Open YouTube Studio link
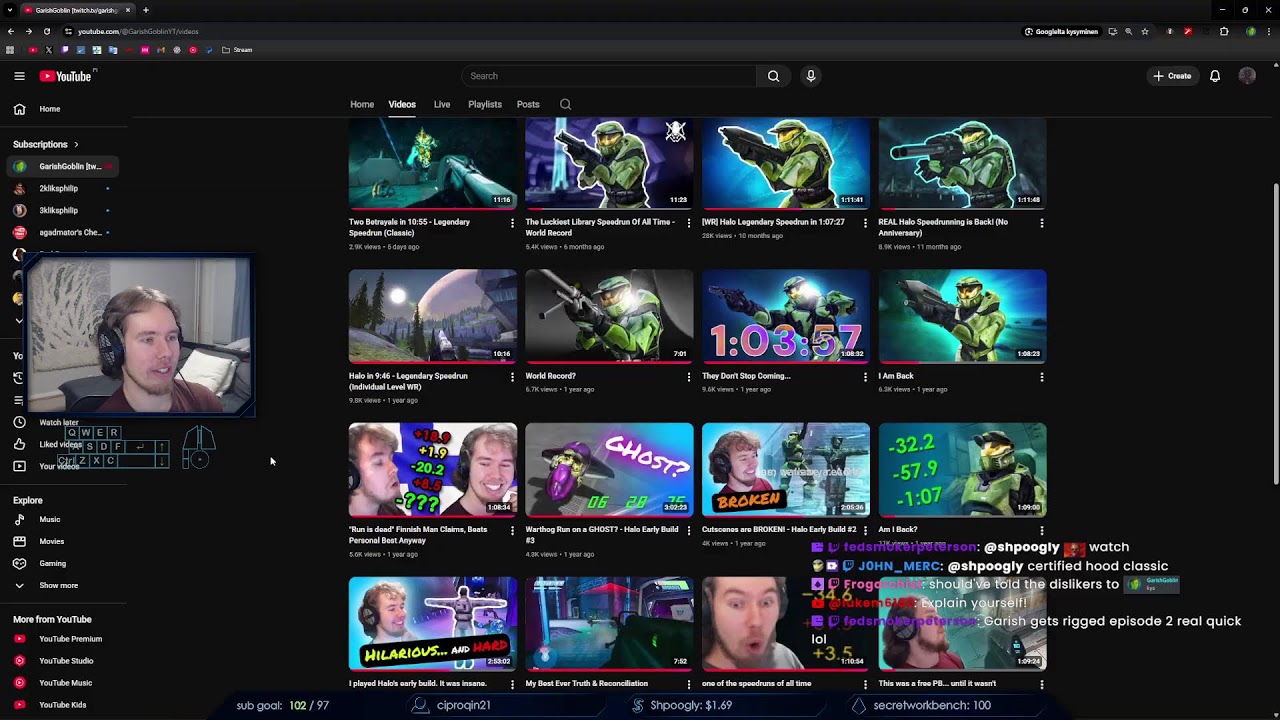This screenshot has width=1280, height=720. (x=64, y=661)
